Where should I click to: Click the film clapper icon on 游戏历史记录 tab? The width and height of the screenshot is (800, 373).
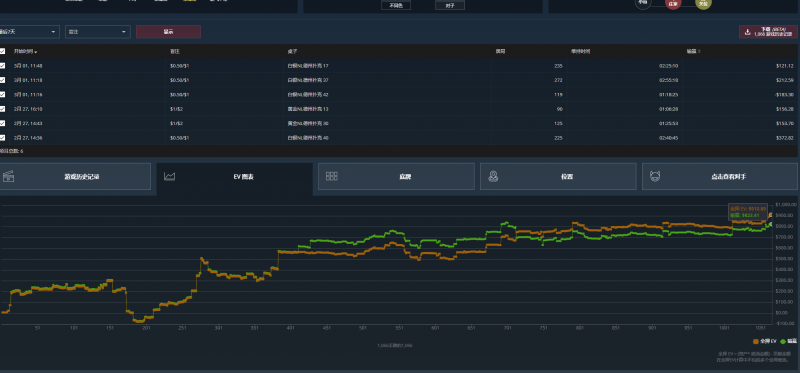coord(8,177)
